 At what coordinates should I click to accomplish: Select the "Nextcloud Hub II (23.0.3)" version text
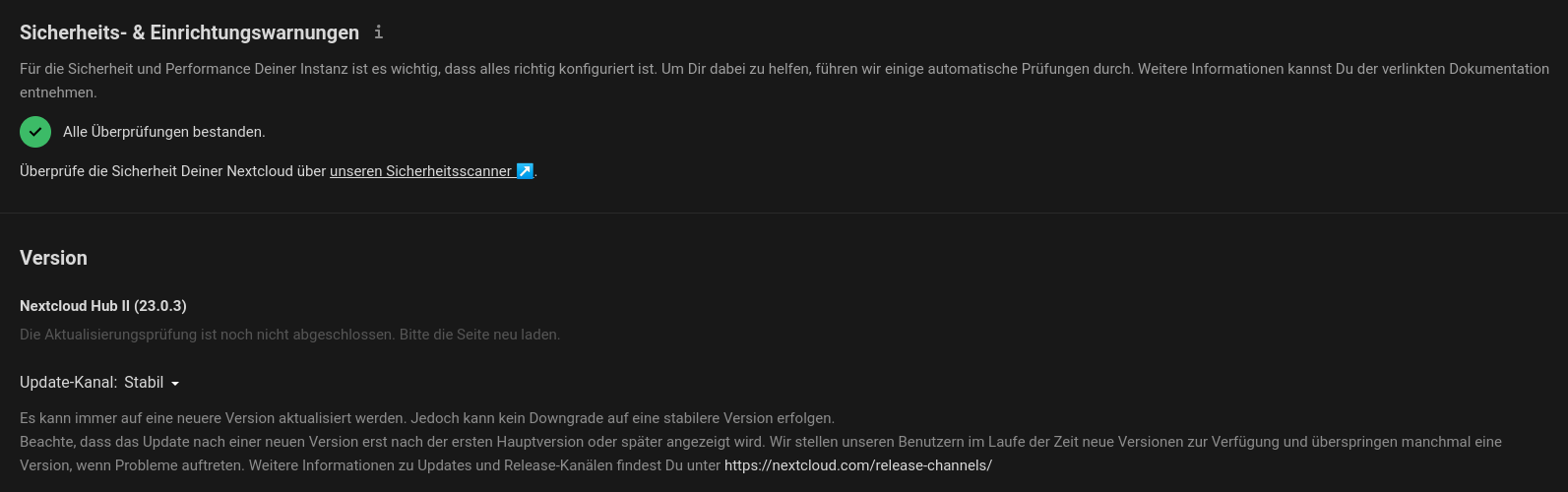click(x=102, y=306)
